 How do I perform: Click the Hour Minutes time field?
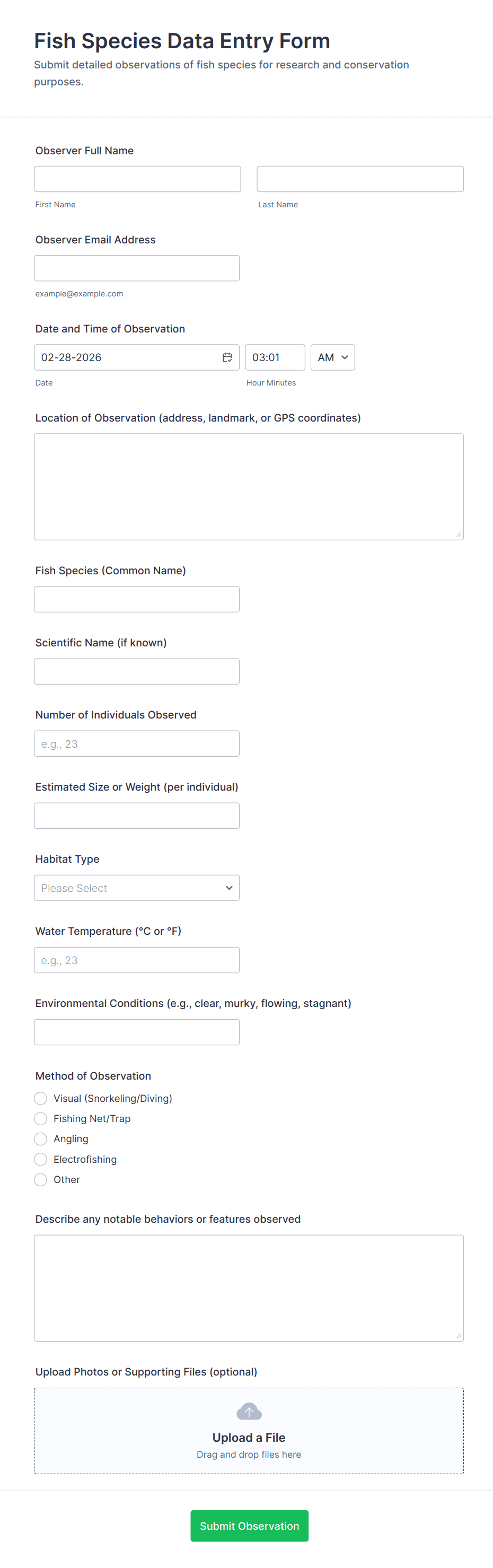click(x=275, y=357)
